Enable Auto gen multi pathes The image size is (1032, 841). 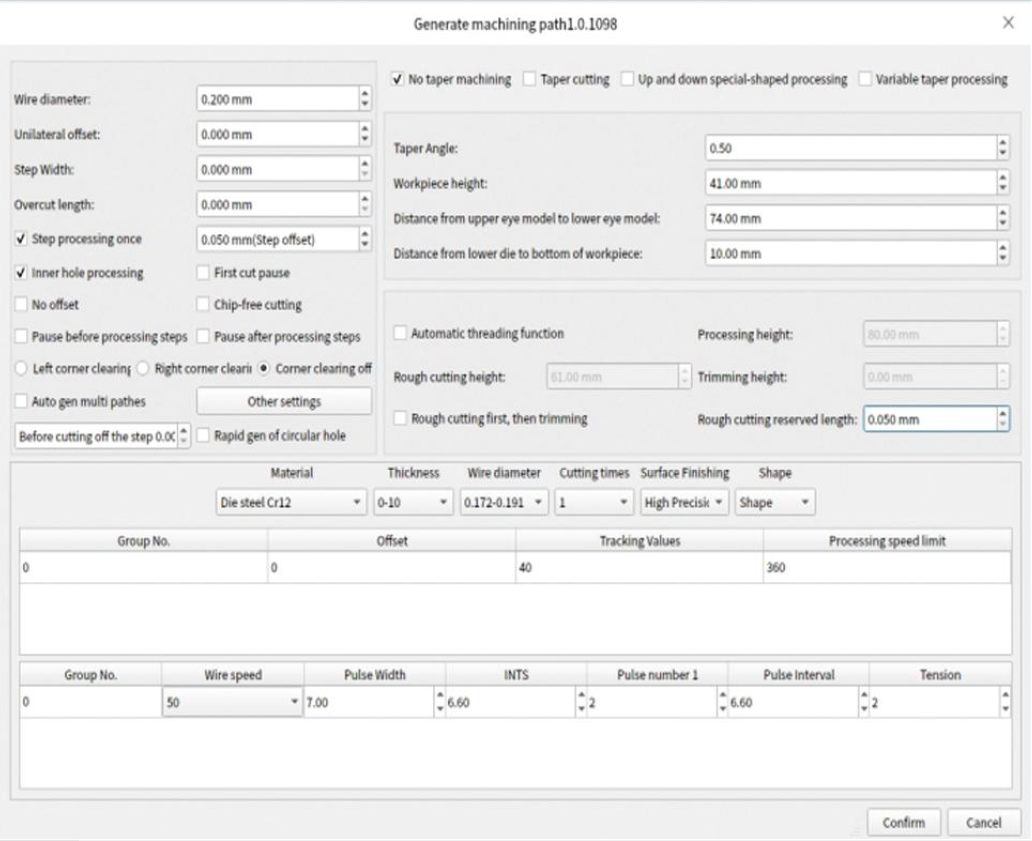[x=21, y=401]
